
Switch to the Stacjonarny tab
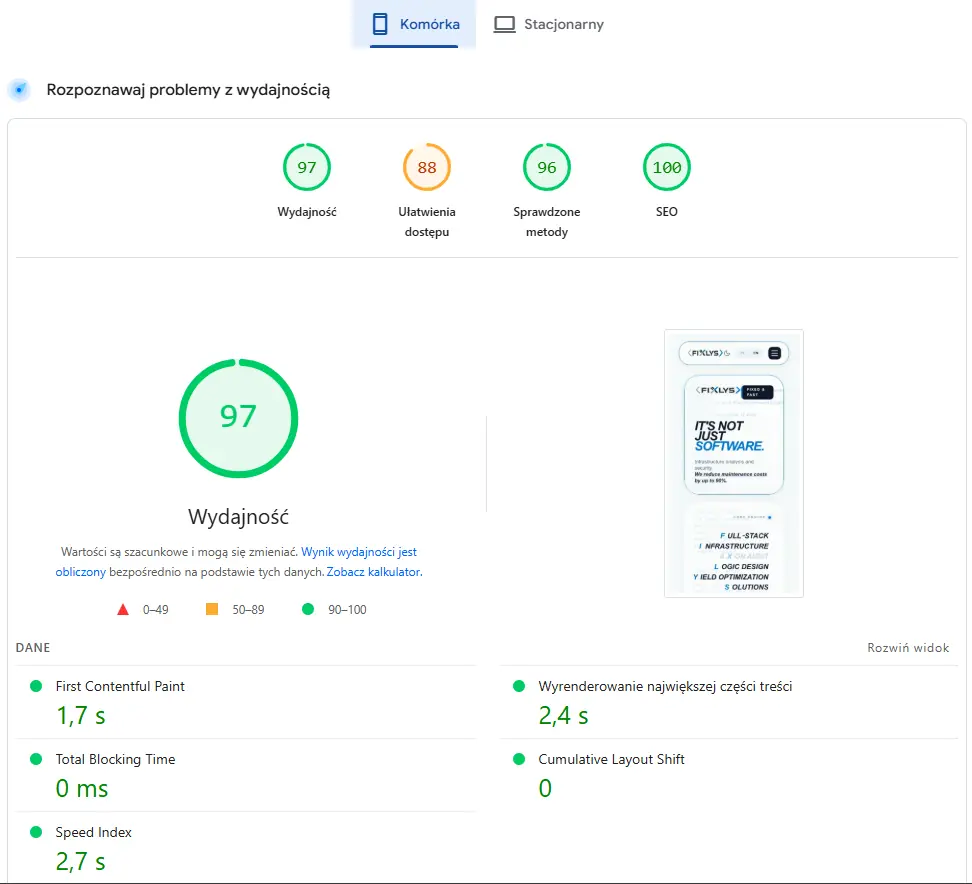pos(549,24)
